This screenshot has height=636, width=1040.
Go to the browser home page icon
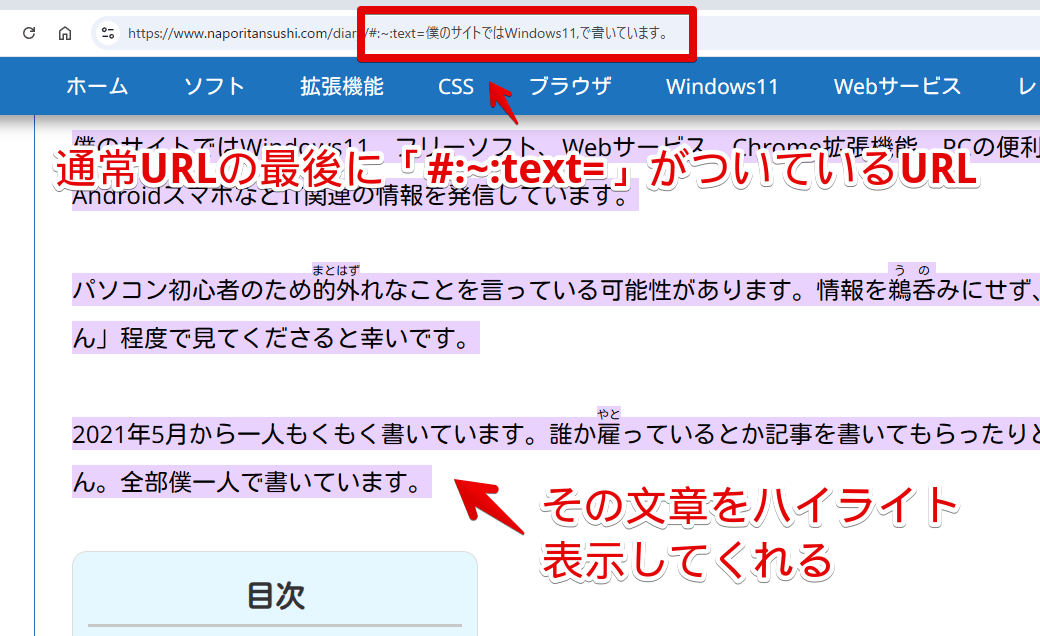[x=65, y=33]
